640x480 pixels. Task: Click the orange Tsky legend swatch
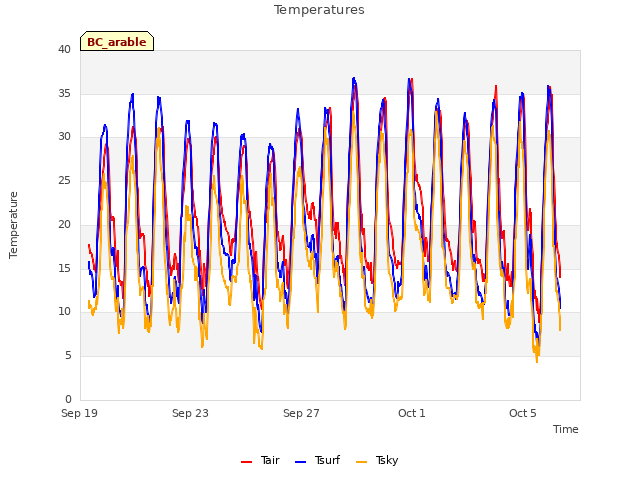[362, 462]
